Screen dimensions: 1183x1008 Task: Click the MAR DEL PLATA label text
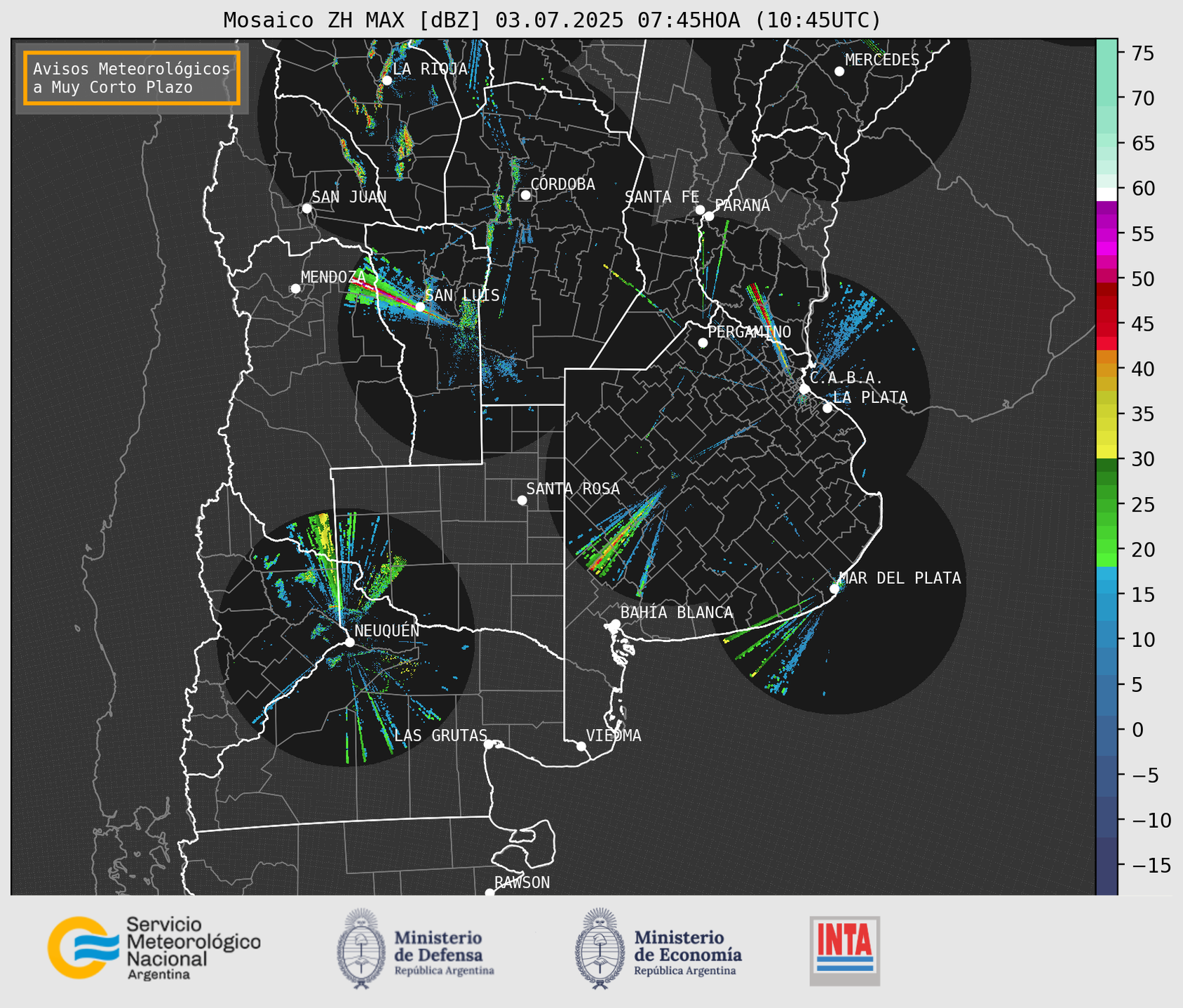(x=900, y=578)
